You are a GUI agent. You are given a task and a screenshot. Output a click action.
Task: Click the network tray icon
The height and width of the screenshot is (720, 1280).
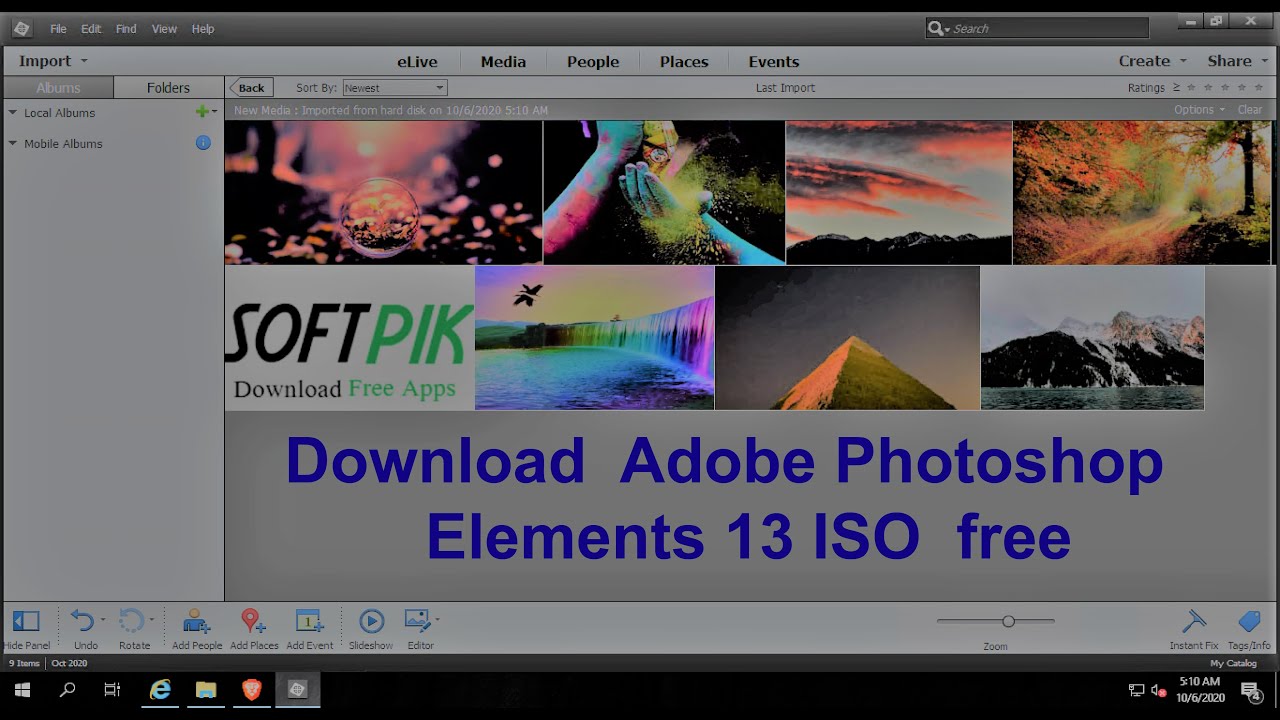pyautogui.click(x=1136, y=690)
